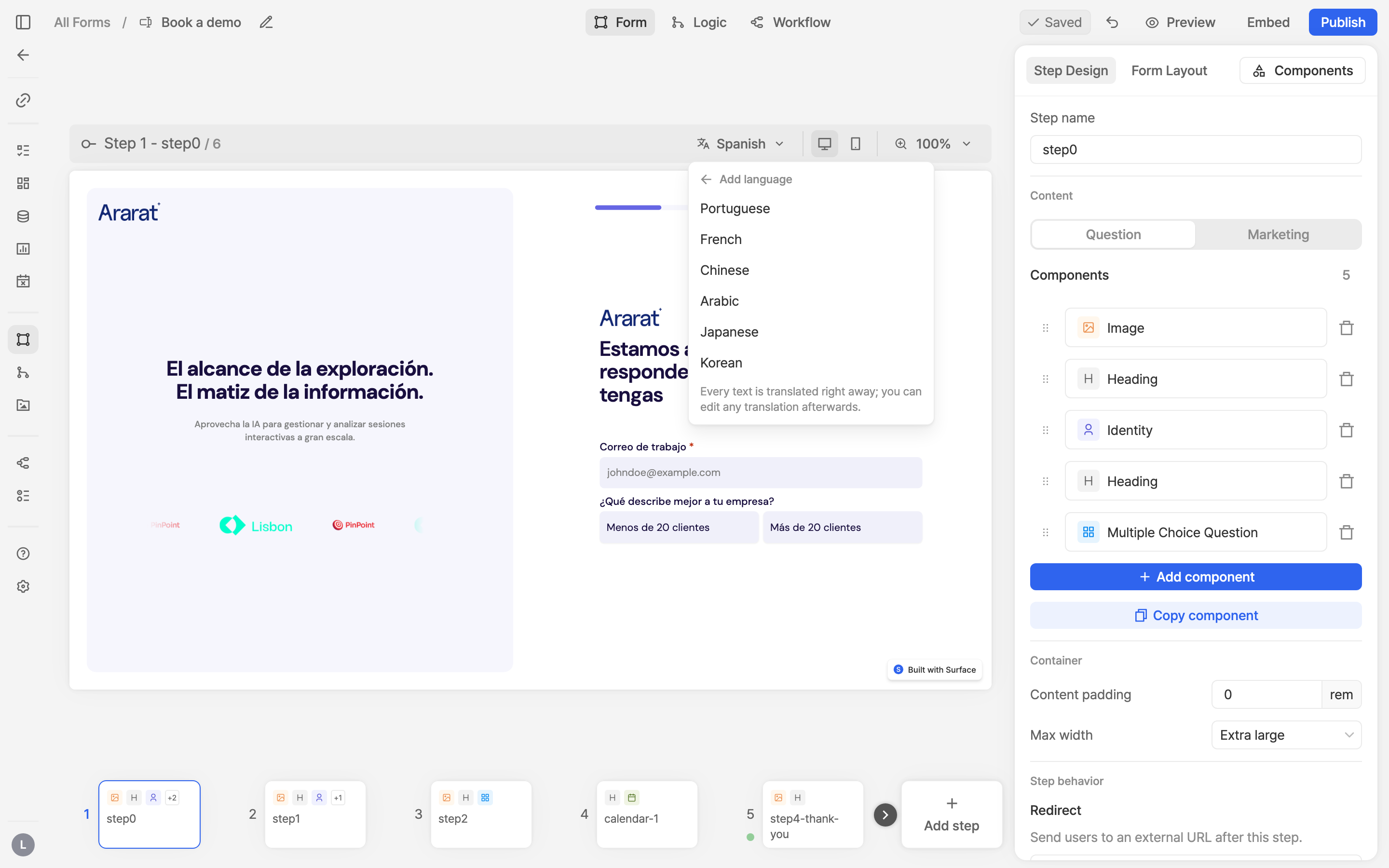Delete the first Heading component
Screen dimensions: 1389x868
1346,379
